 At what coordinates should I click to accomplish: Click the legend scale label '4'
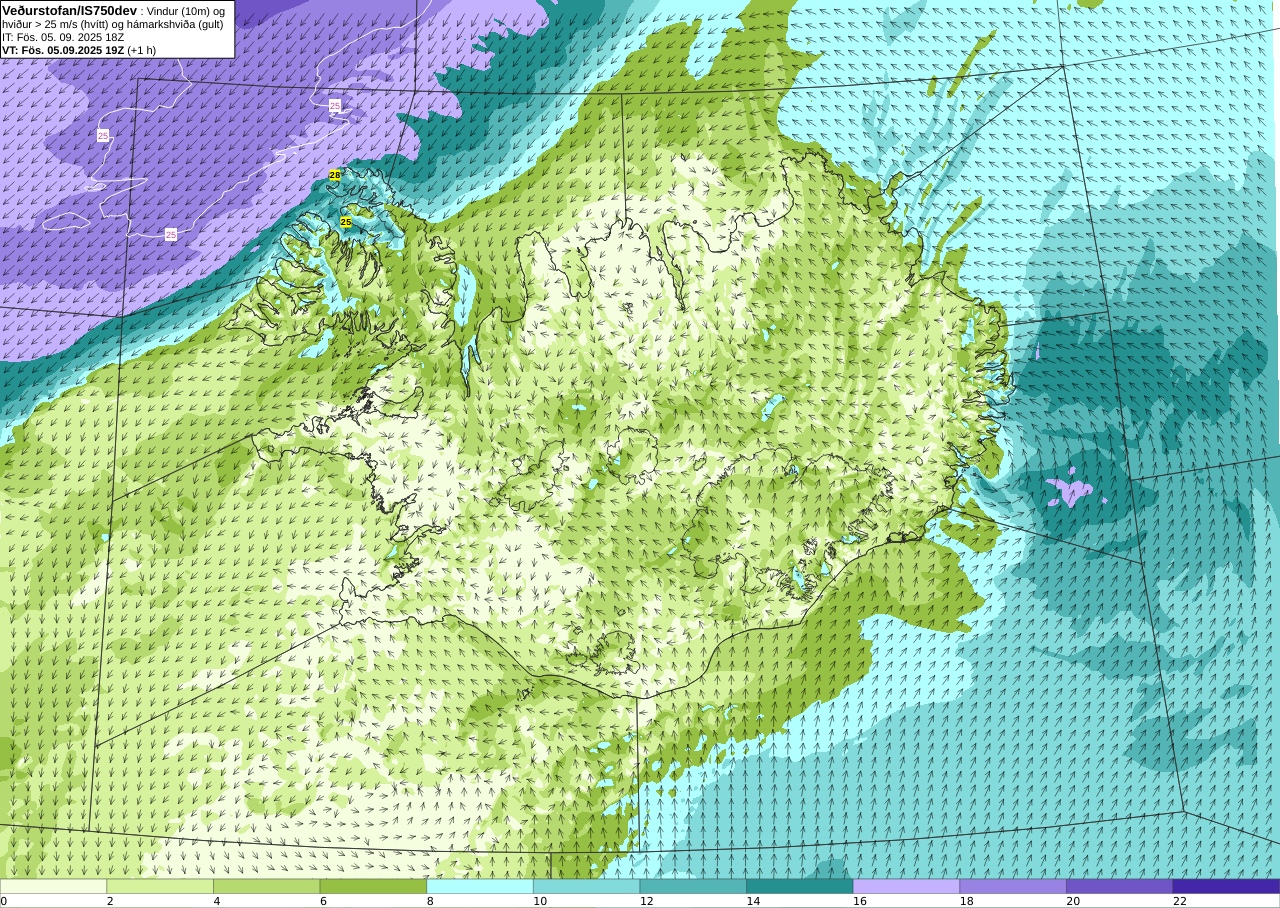pyautogui.click(x=217, y=901)
